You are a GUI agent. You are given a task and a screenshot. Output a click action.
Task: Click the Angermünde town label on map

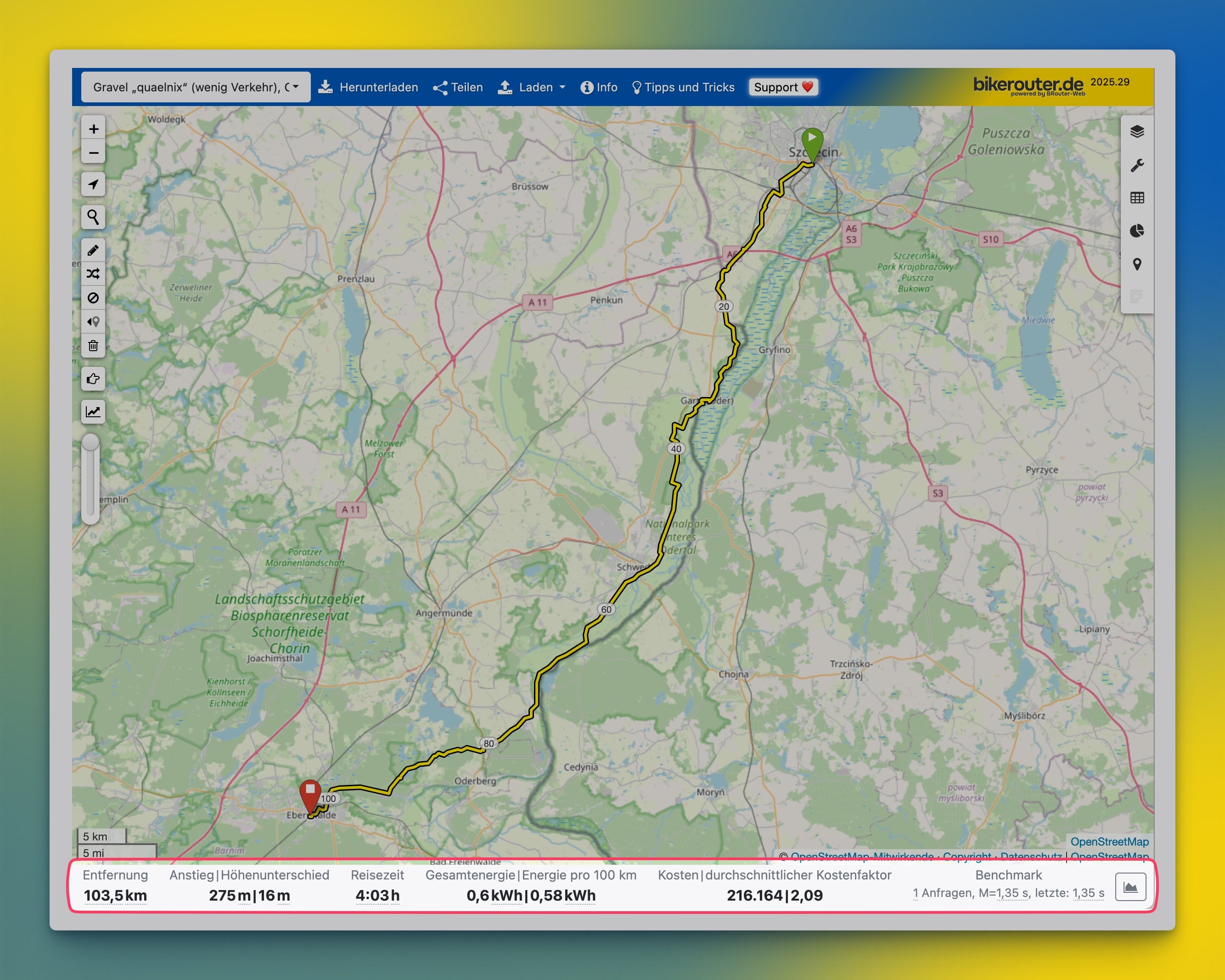click(x=444, y=613)
